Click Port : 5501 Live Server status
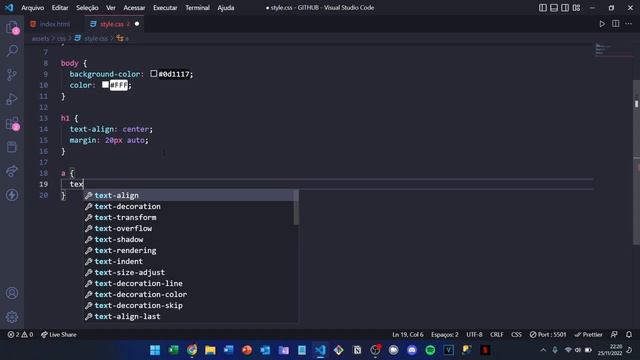 pyautogui.click(x=548, y=335)
